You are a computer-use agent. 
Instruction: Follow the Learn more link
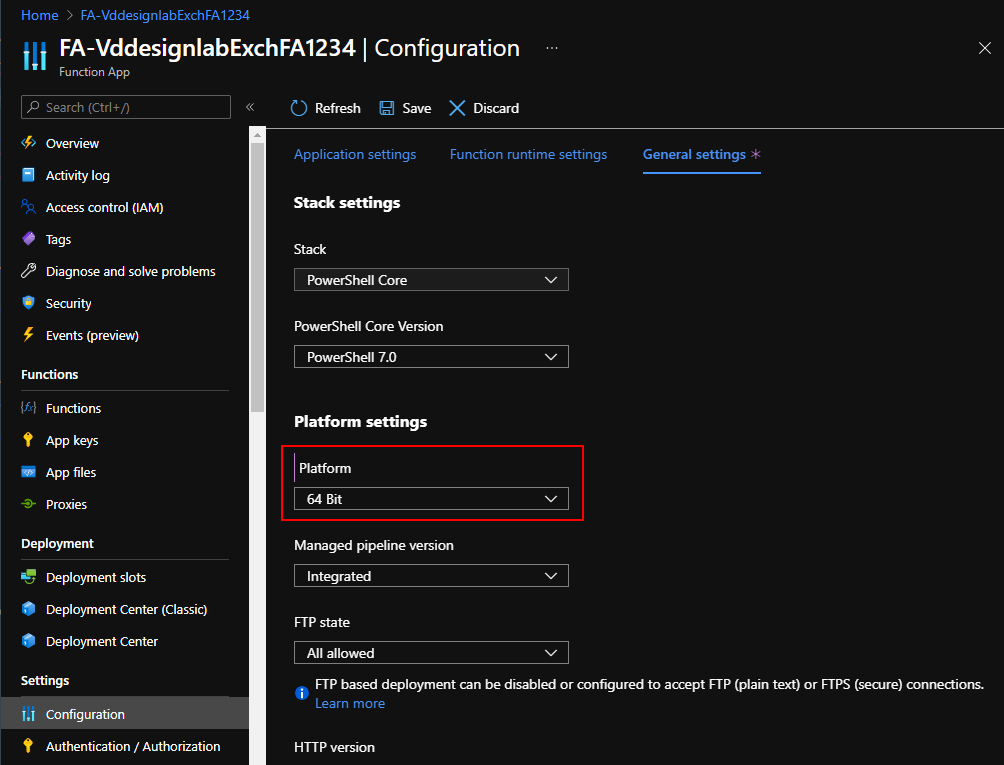350,703
